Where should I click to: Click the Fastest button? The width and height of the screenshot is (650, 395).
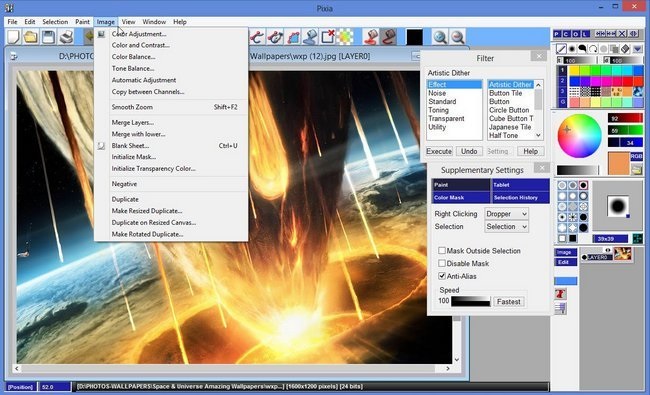point(508,302)
